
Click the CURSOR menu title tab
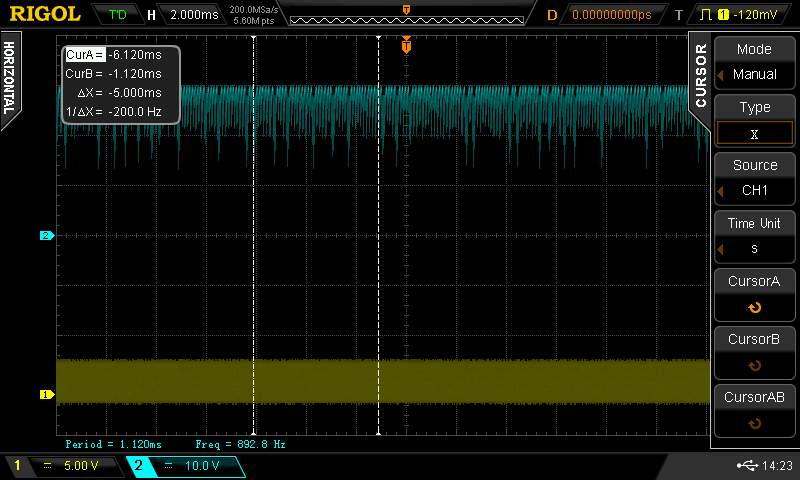700,76
